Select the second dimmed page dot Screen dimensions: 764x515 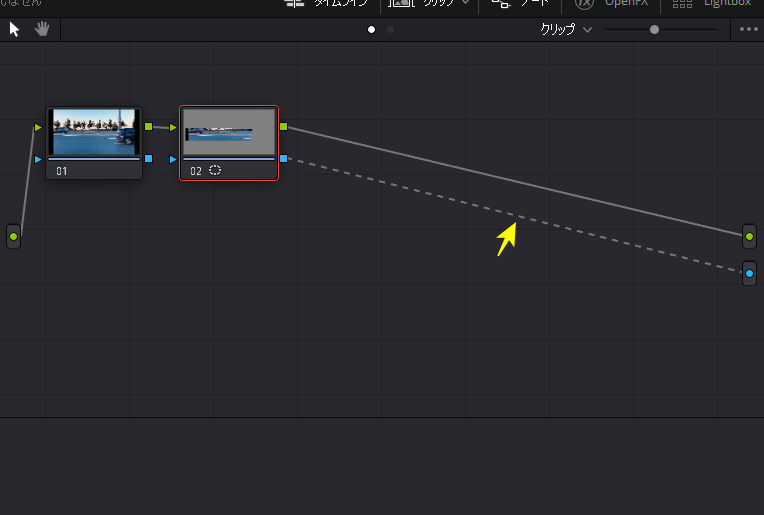coord(390,30)
